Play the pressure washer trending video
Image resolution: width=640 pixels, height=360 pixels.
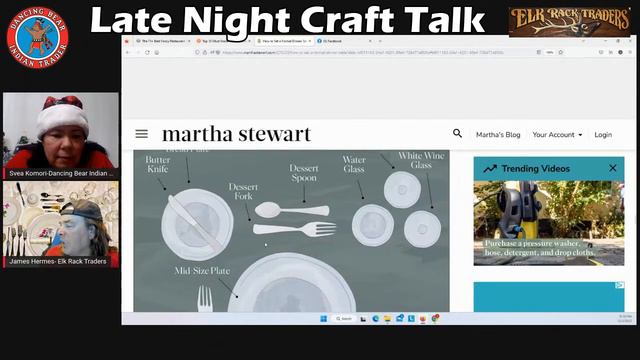click(x=549, y=223)
